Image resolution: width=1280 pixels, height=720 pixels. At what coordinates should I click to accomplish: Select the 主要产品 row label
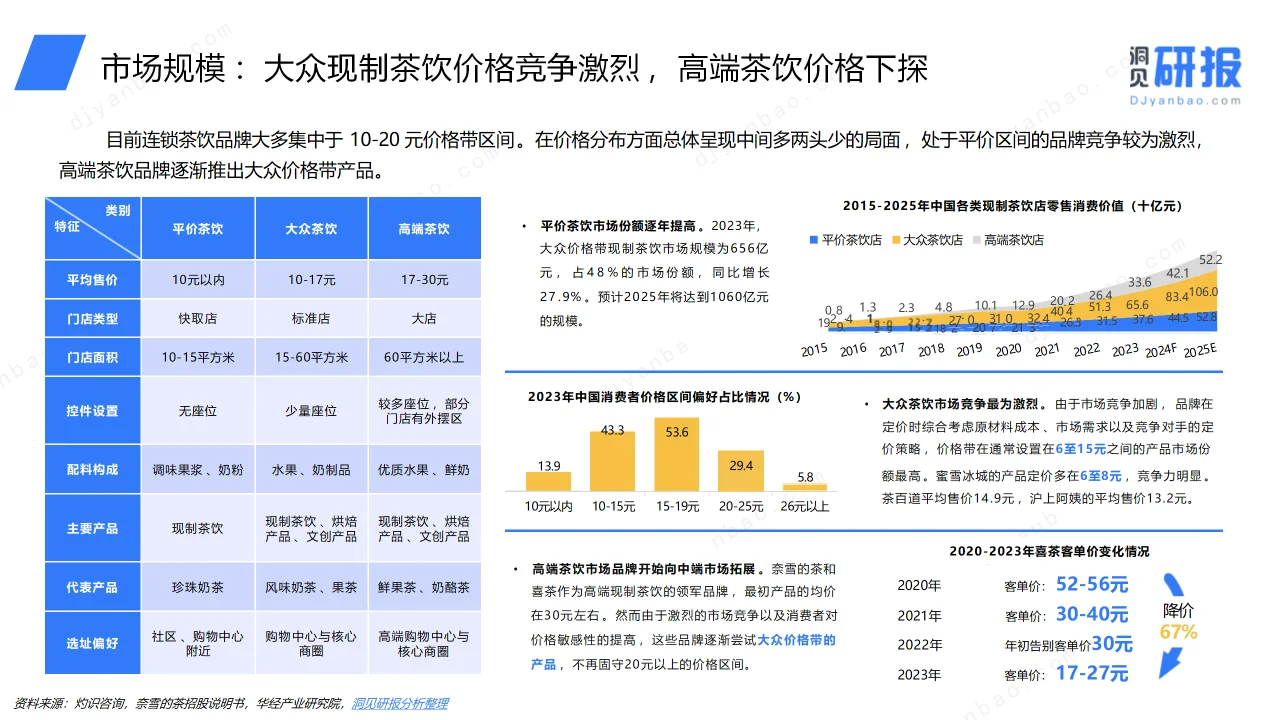[93, 528]
